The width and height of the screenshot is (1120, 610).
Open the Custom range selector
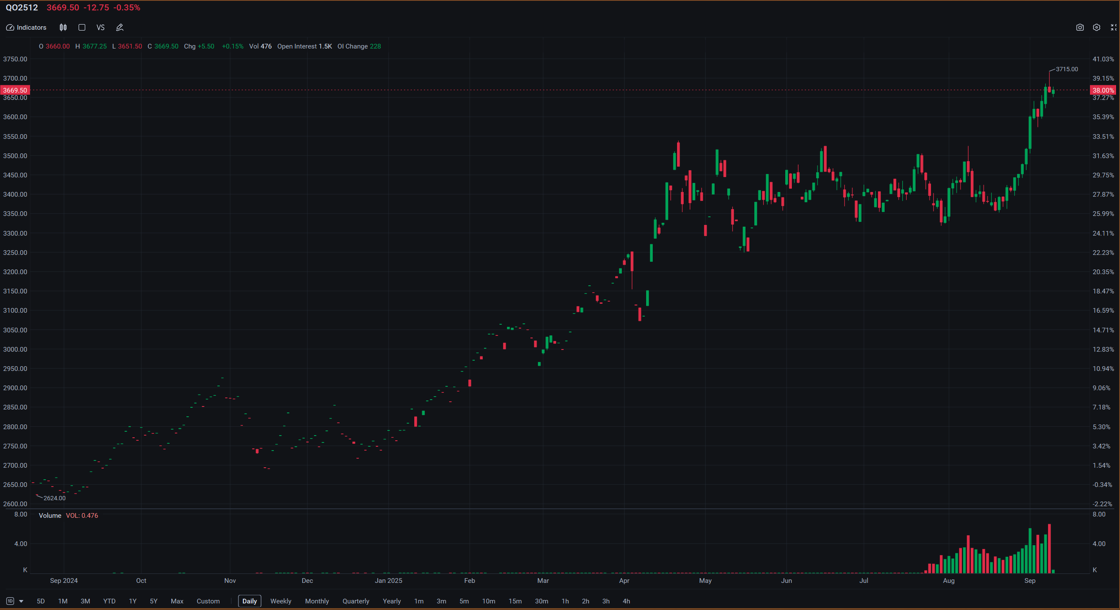coord(208,601)
